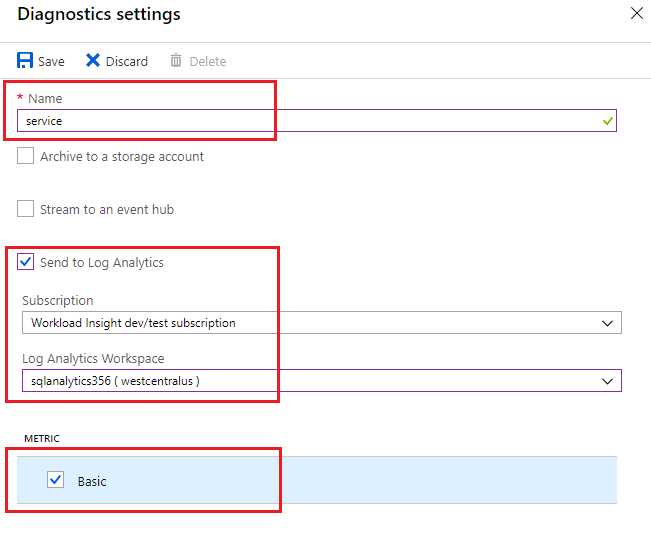The width and height of the screenshot is (651, 535).
Task: Click the Delete trash can icon
Action: pos(176,61)
